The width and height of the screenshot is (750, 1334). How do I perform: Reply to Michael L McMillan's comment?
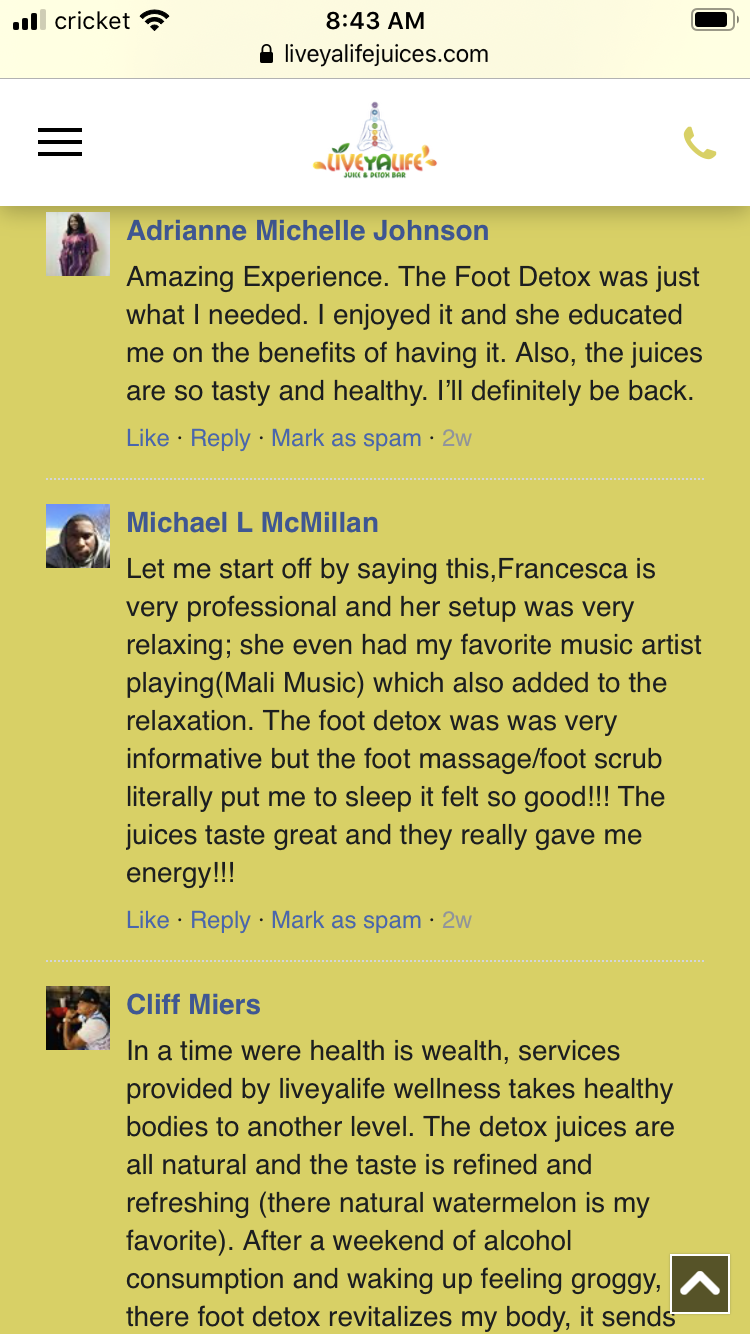[x=220, y=920]
